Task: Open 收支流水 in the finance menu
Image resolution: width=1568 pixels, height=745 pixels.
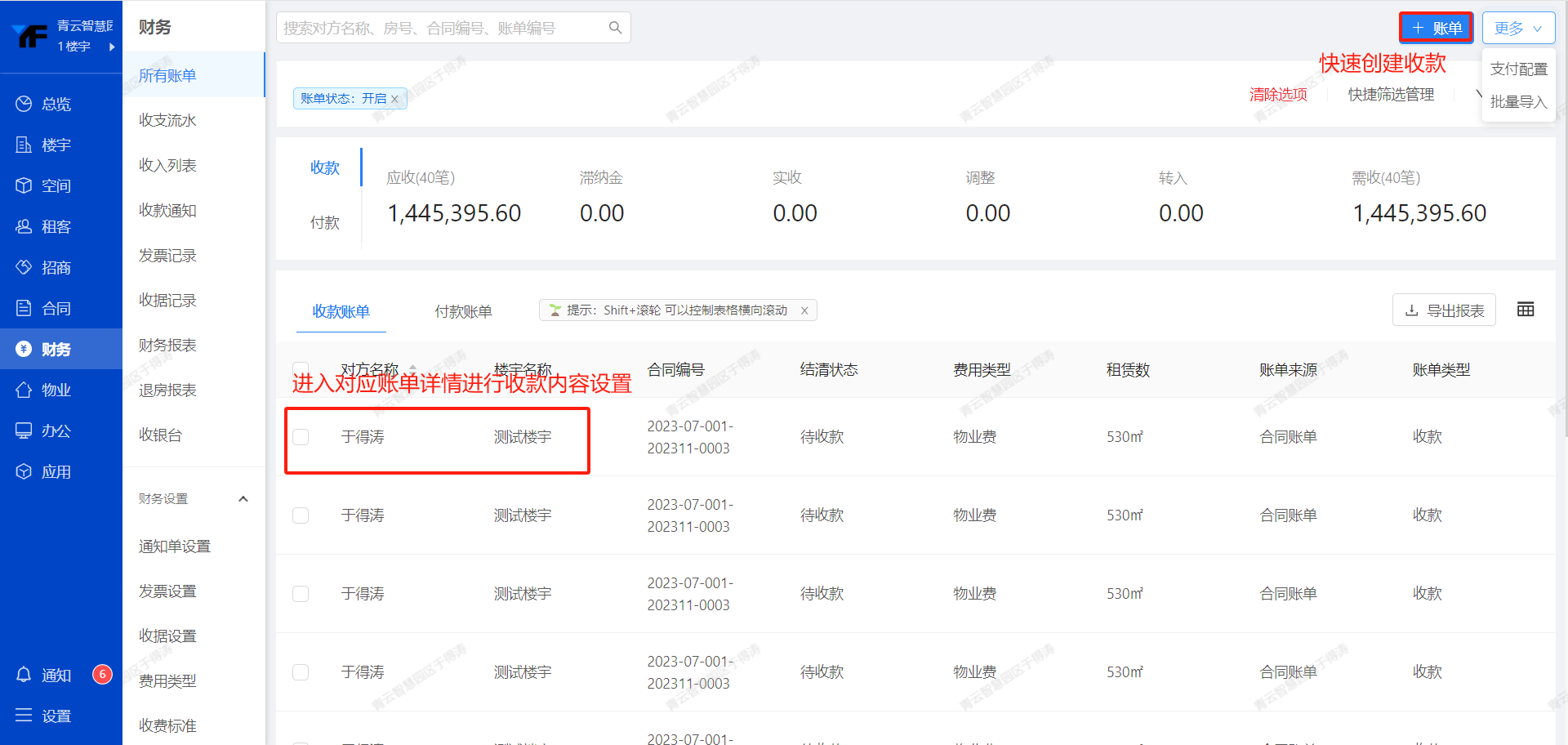Action: (167, 120)
